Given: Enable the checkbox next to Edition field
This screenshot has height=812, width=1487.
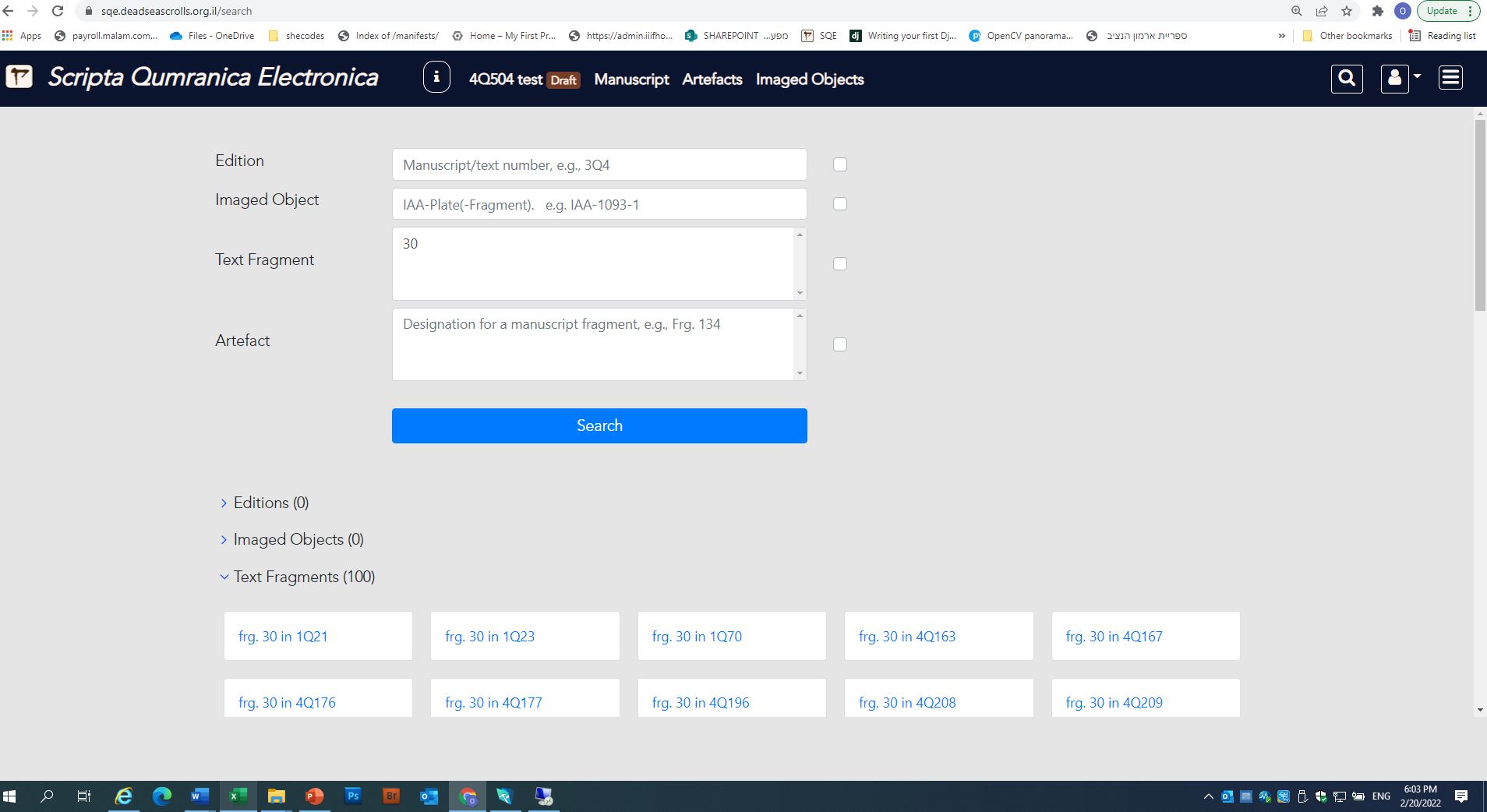Looking at the screenshot, I should click(839, 164).
